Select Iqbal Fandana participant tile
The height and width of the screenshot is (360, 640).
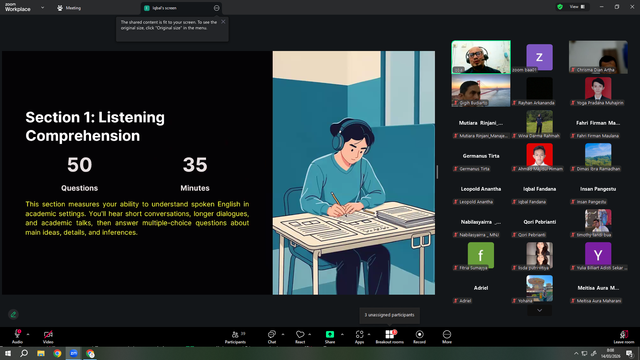tap(539, 189)
